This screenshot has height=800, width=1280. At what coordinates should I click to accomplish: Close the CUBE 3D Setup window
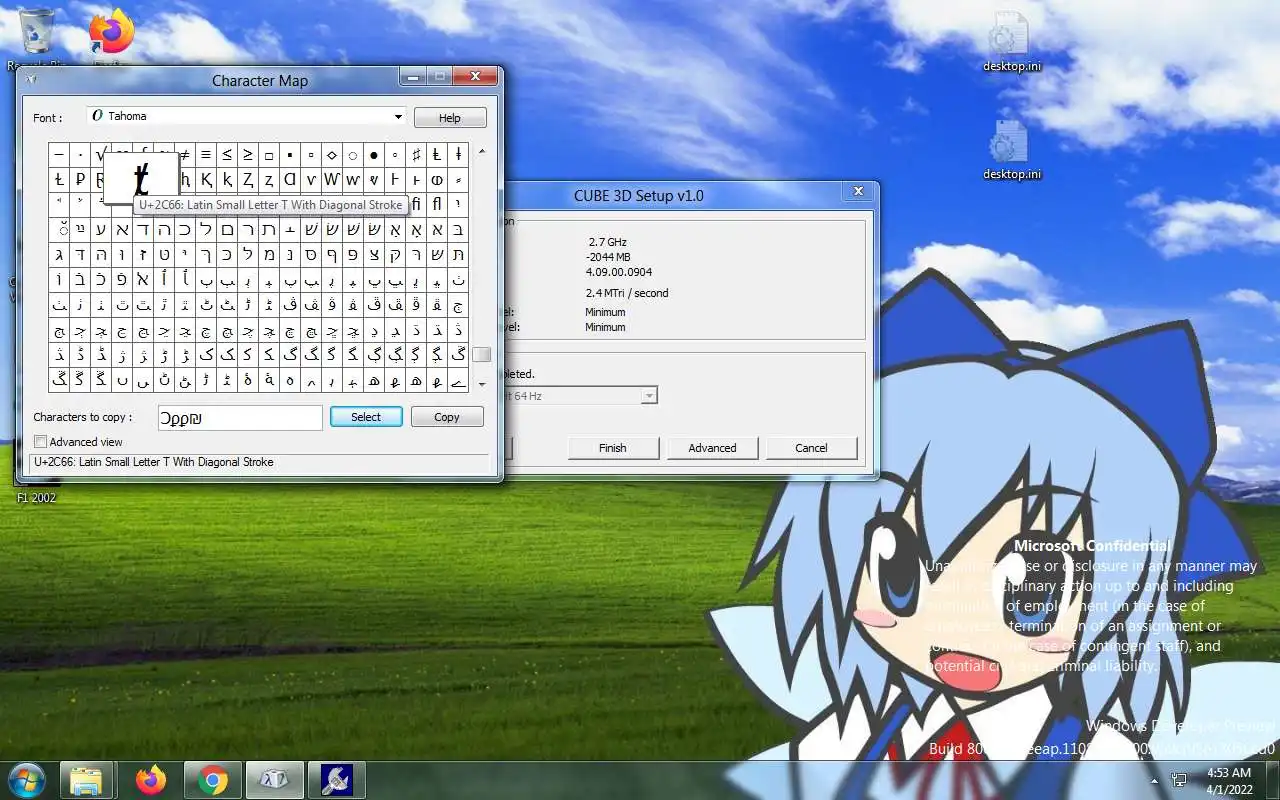coord(858,192)
